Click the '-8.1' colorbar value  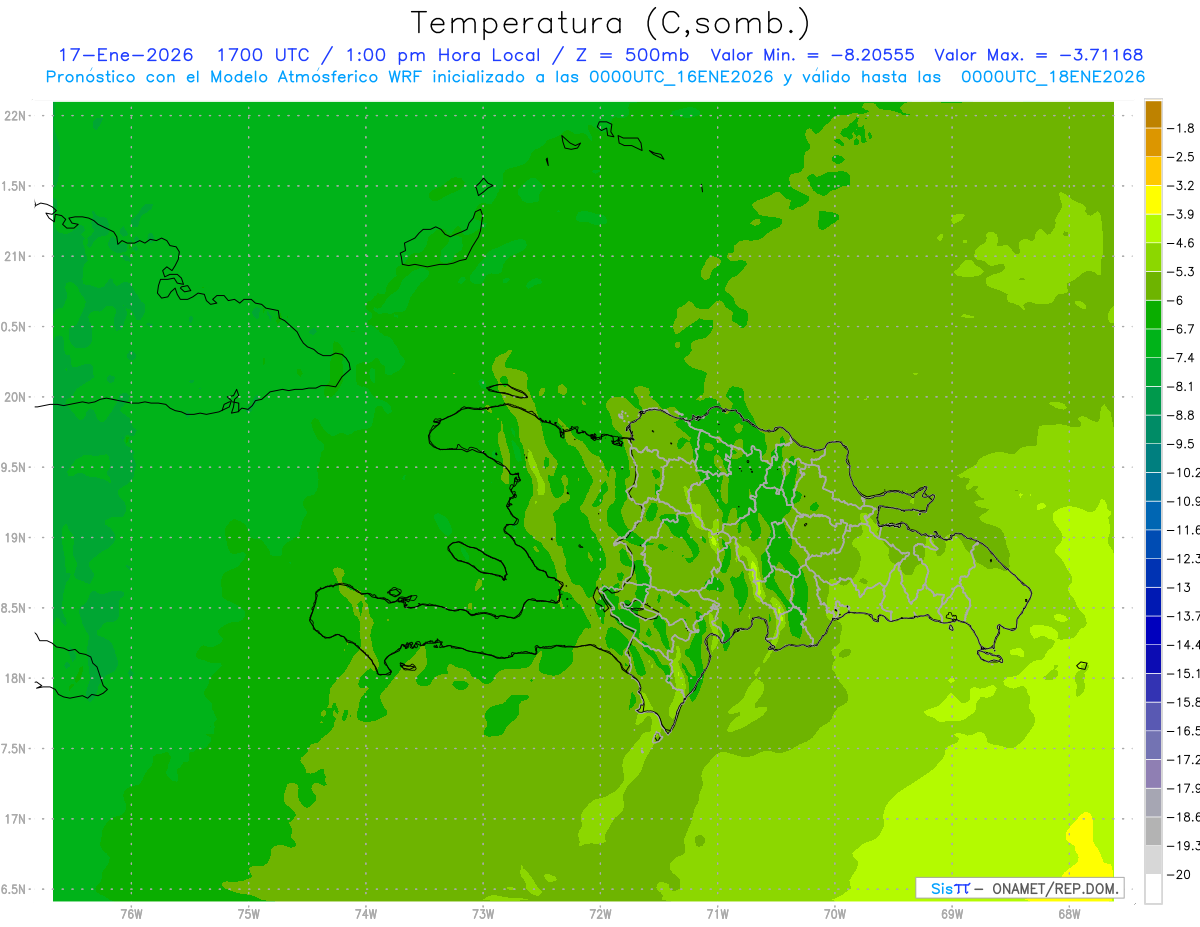click(1182, 386)
